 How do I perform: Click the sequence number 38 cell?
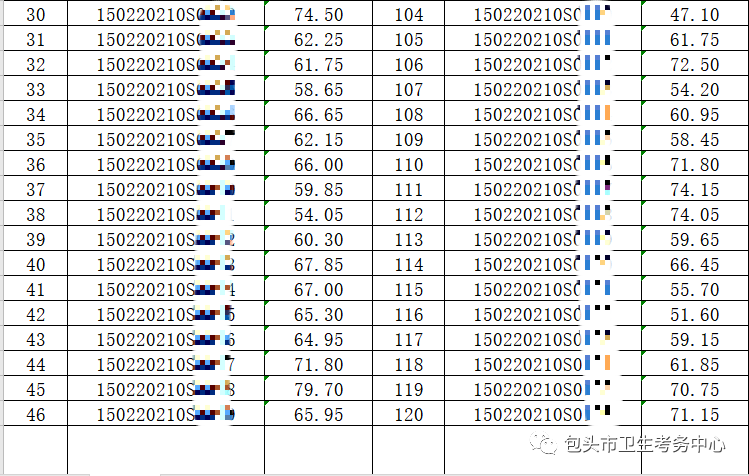click(x=35, y=214)
